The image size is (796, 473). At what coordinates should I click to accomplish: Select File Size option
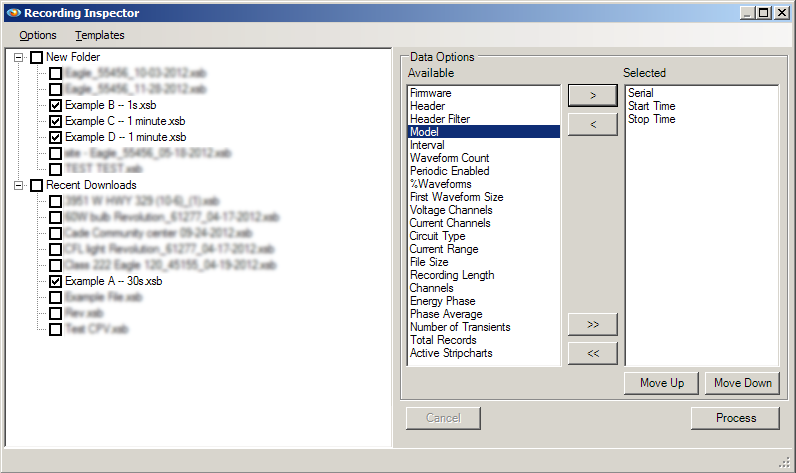point(484,262)
